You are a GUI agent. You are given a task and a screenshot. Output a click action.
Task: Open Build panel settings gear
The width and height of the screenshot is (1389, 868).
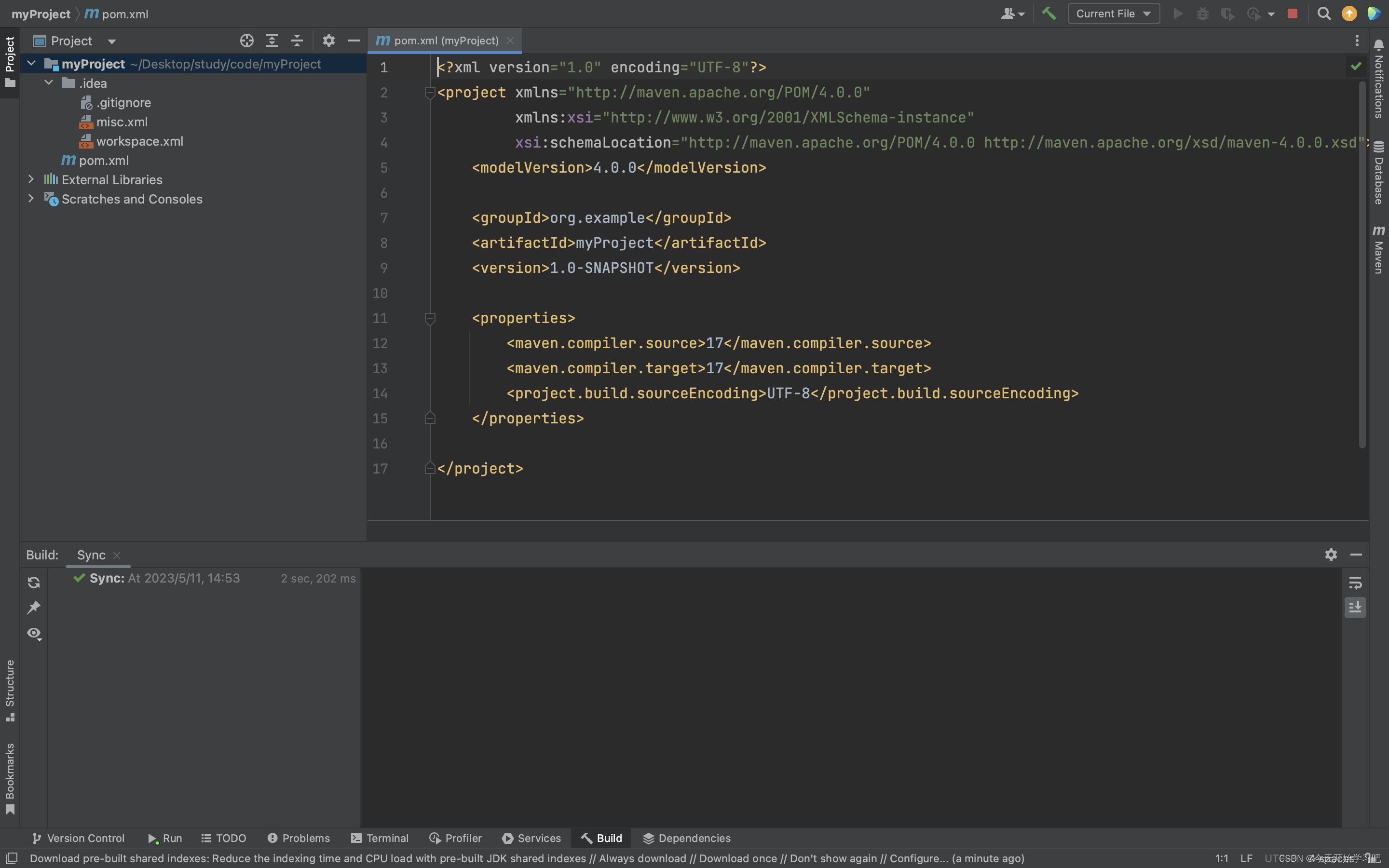(1331, 555)
